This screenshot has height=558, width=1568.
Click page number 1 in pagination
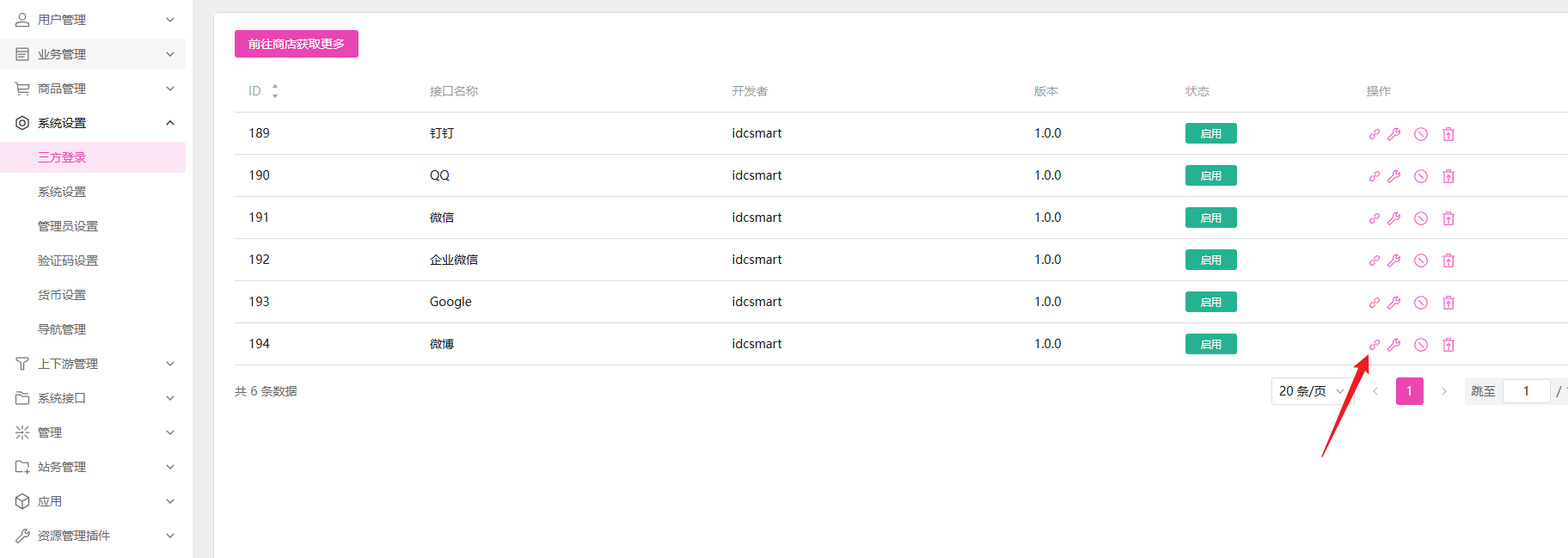click(x=1409, y=391)
